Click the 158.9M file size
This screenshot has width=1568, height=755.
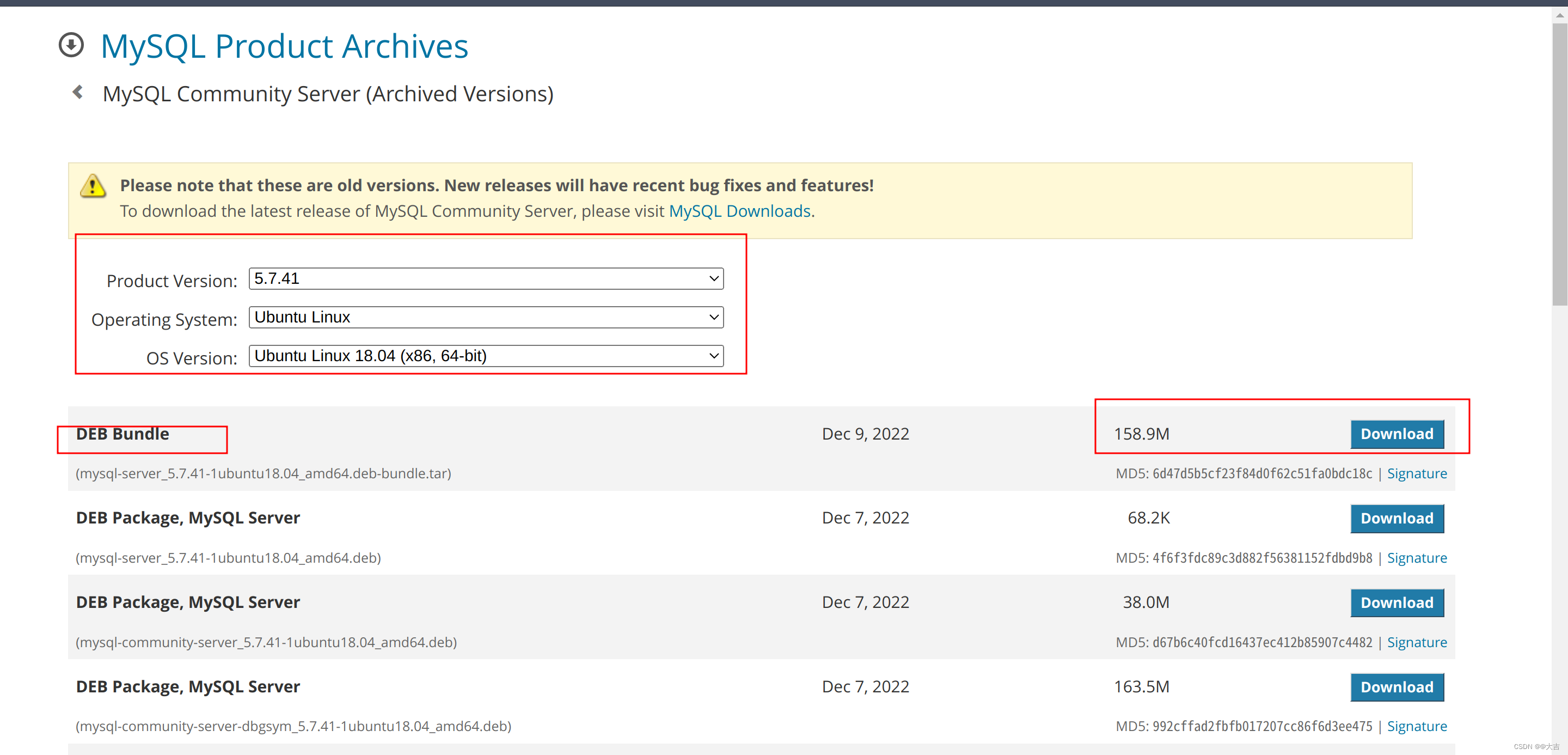tap(1141, 434)
